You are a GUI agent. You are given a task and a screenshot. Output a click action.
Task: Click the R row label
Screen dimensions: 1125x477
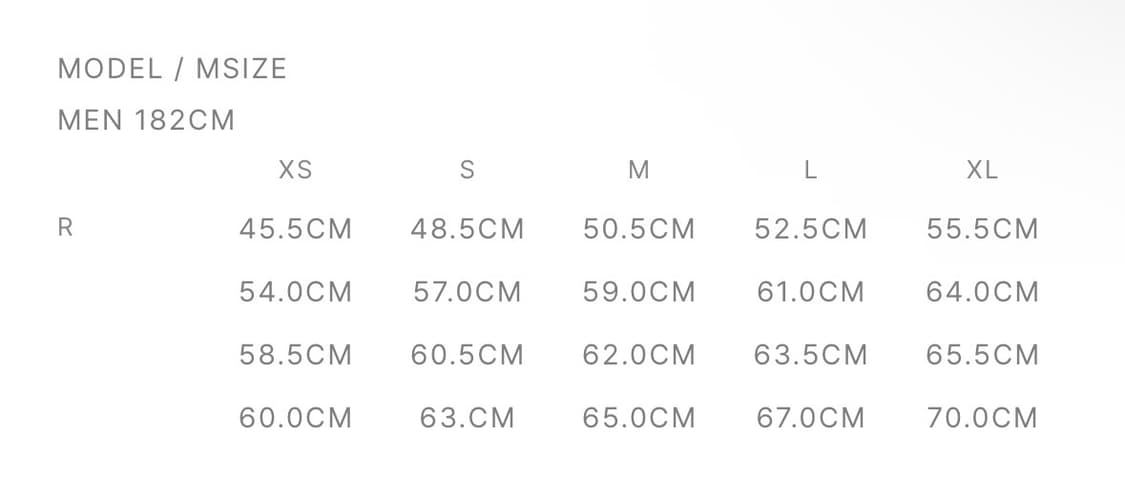pos(65,228)
